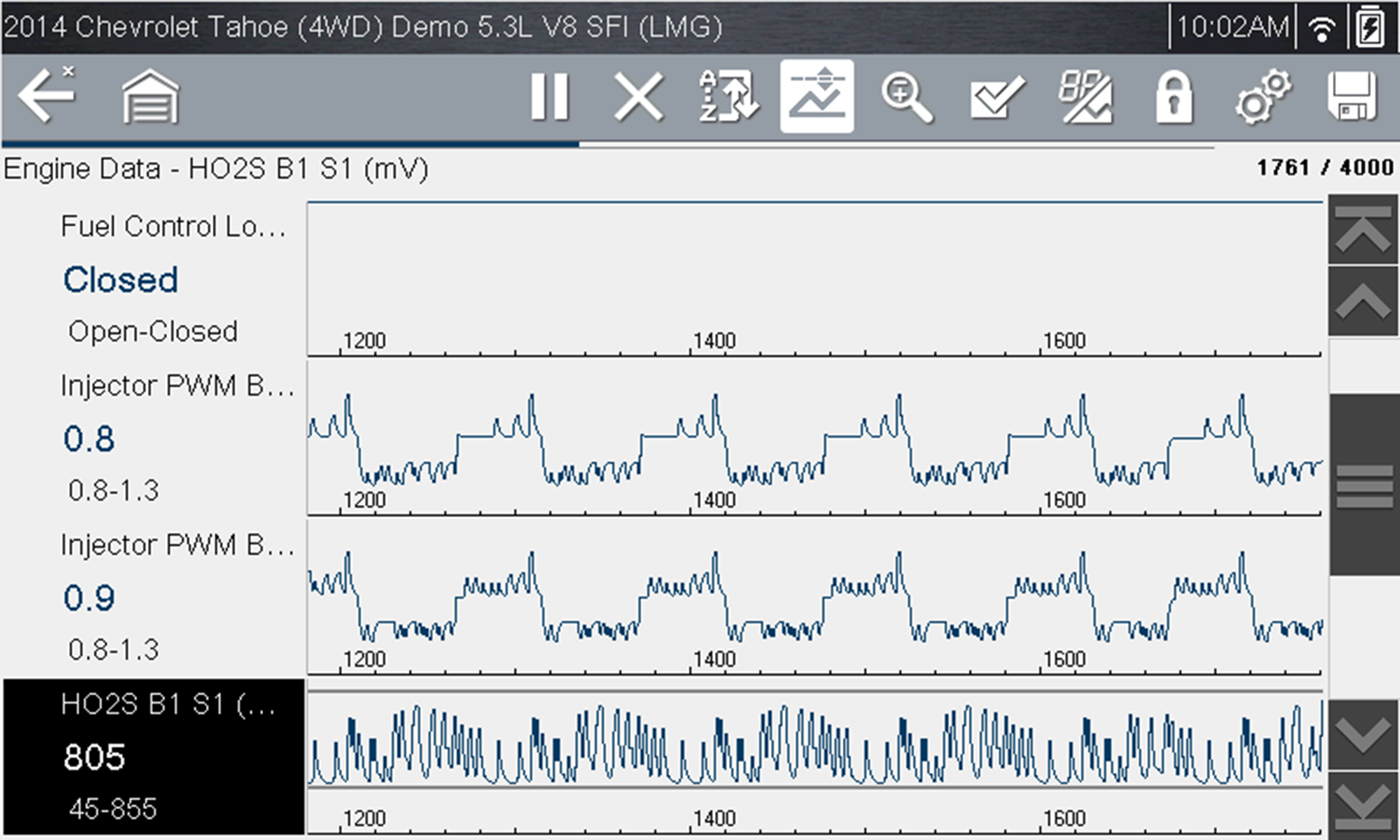Jump to bottom of parameter list
1400x840 pixels.
[x=1363, y=805]
